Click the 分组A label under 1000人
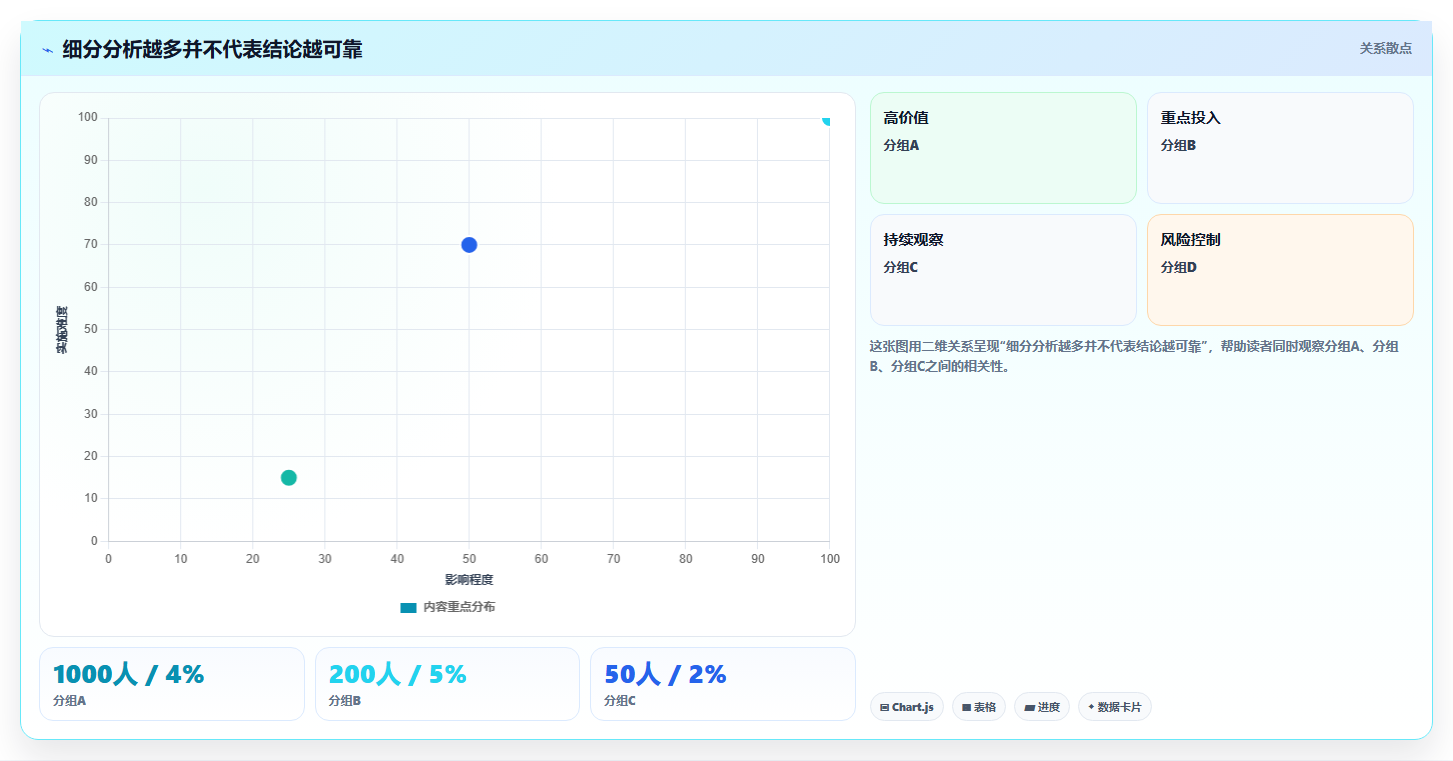Image resolution: width=1453 pixels, height=761 pixels. click(x=69, y=701)
